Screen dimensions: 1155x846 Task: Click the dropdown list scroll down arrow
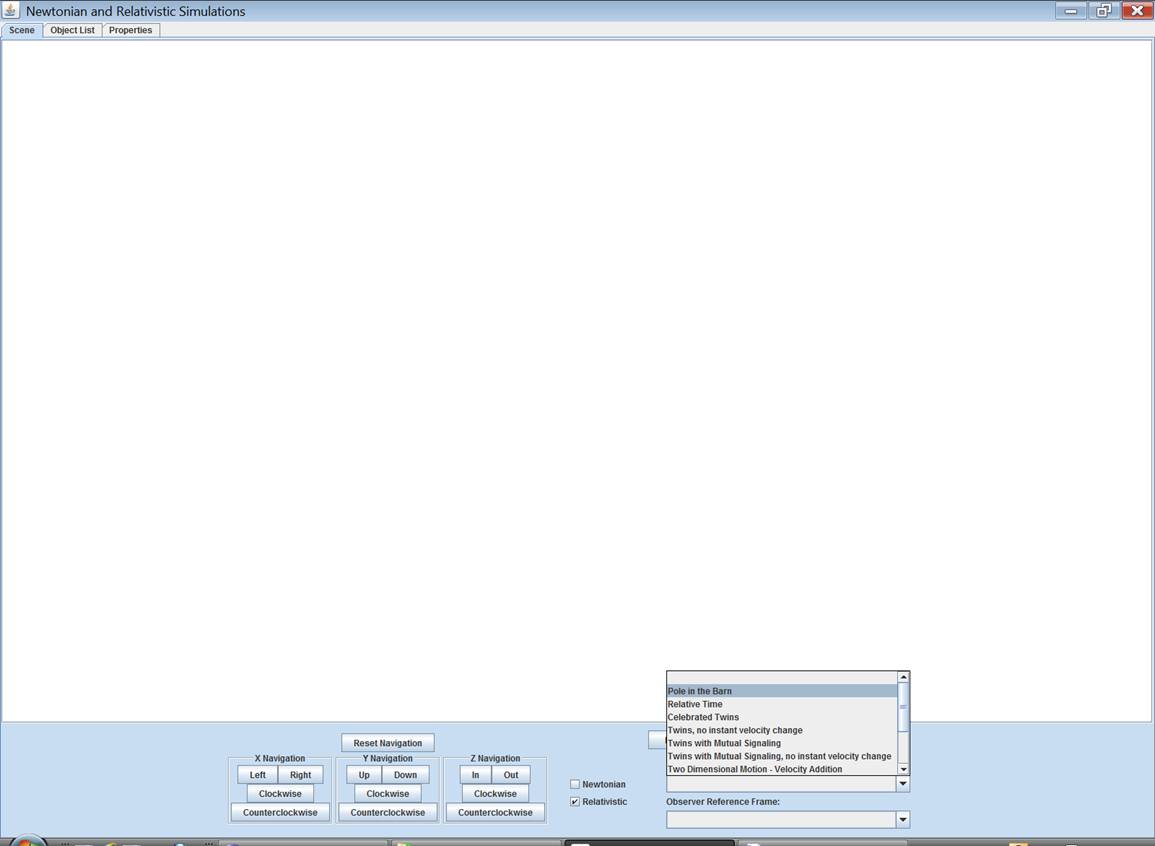903,769
